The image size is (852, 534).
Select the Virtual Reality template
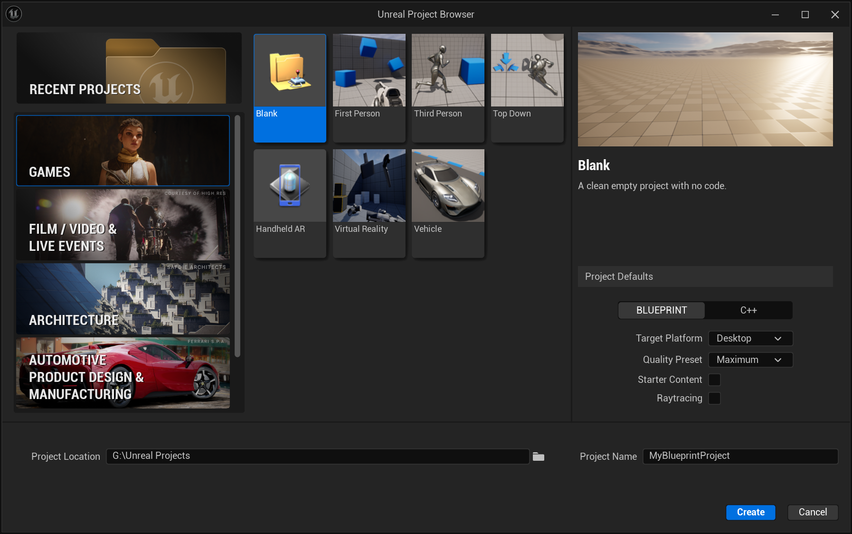pos(369,203)
